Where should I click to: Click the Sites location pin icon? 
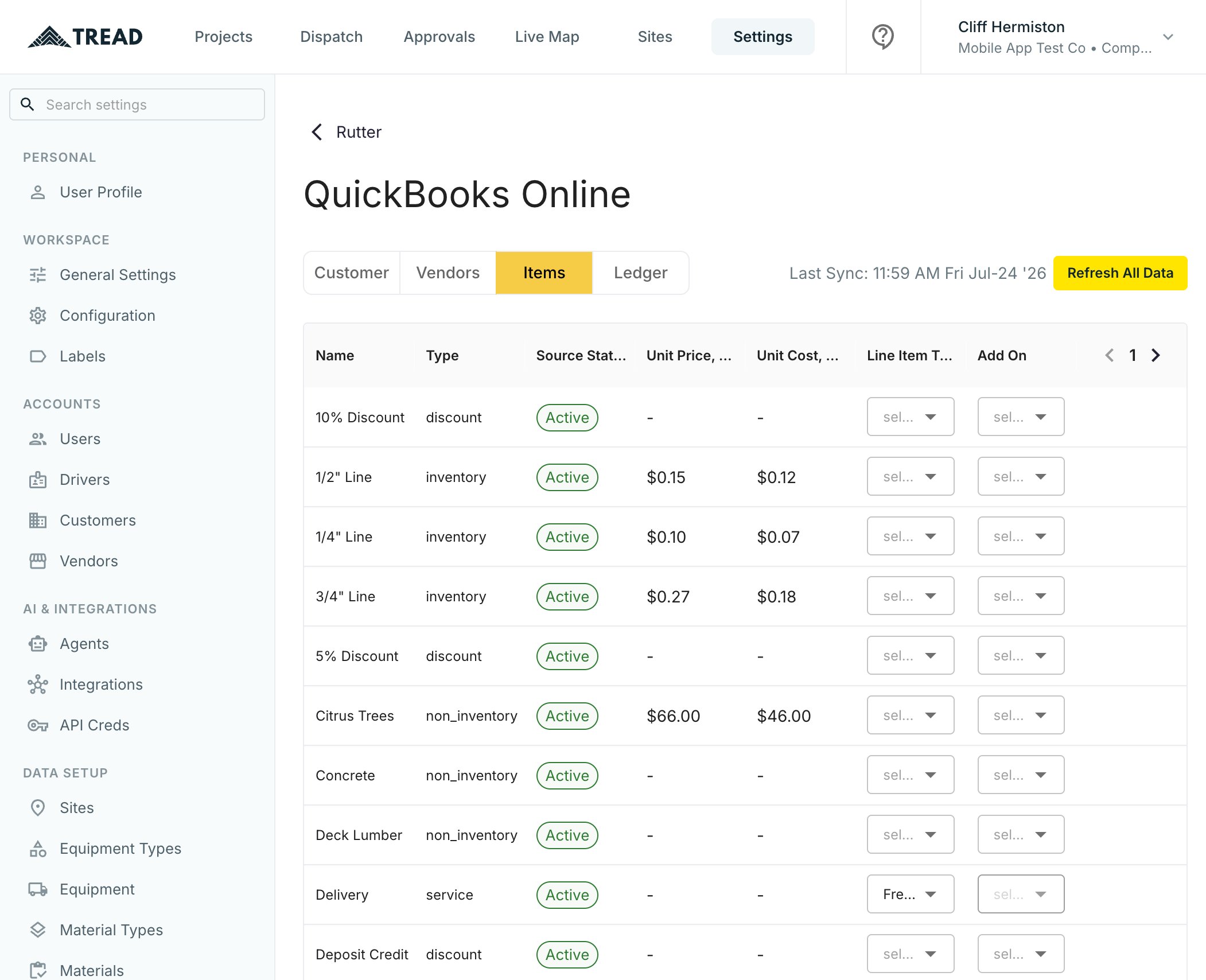(x=38, y=808)
